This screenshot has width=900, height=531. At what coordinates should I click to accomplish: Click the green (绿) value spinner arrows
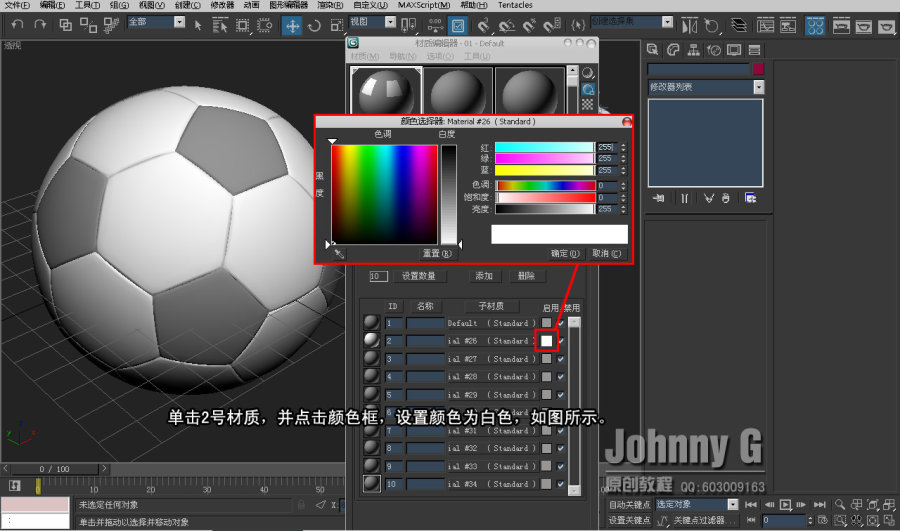[x=623, y=158]
